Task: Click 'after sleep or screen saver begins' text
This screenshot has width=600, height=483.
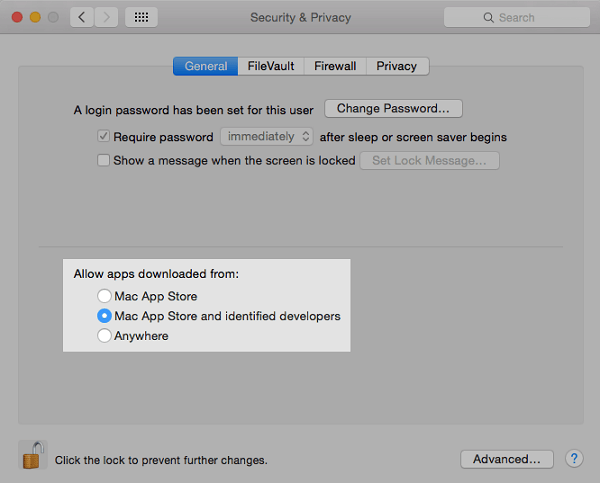Action: pos(413,137)
